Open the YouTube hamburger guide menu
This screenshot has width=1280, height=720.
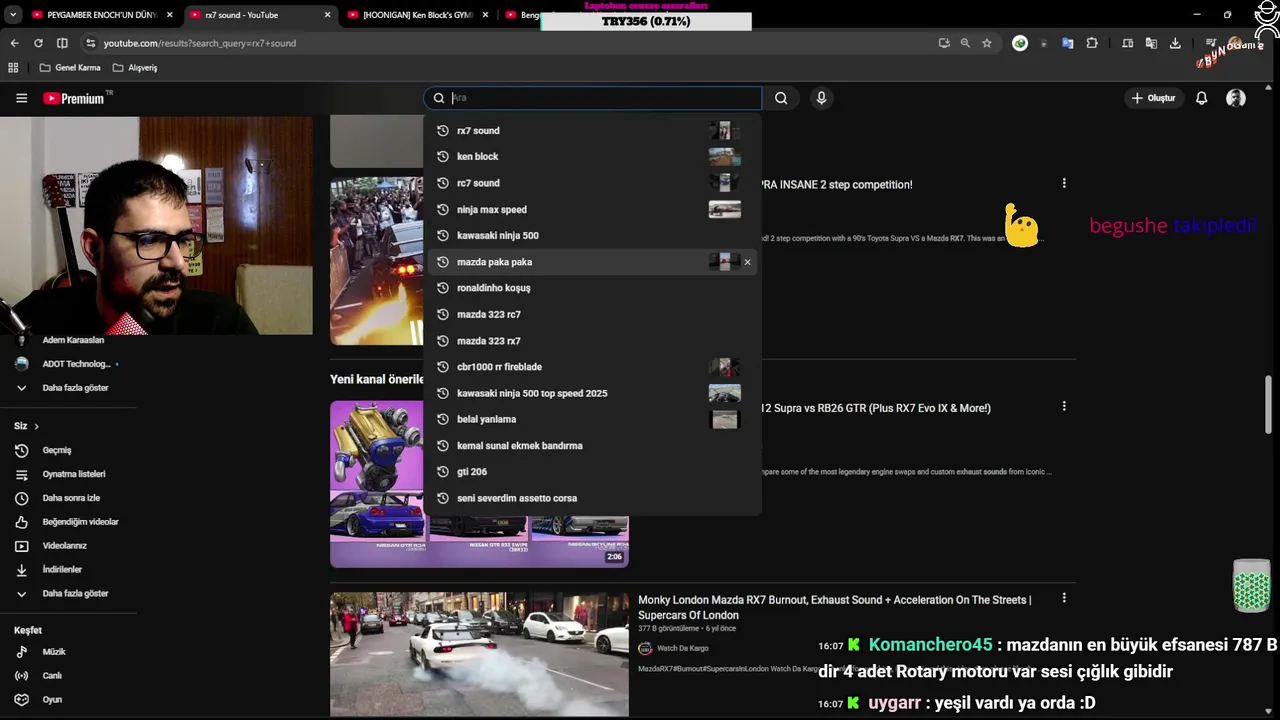pyautogui.click(x=21, y=98)
